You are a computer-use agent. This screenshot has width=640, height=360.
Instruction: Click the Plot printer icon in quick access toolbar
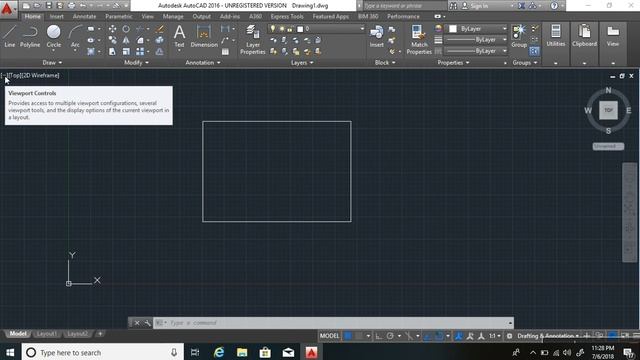pos(71,6)
